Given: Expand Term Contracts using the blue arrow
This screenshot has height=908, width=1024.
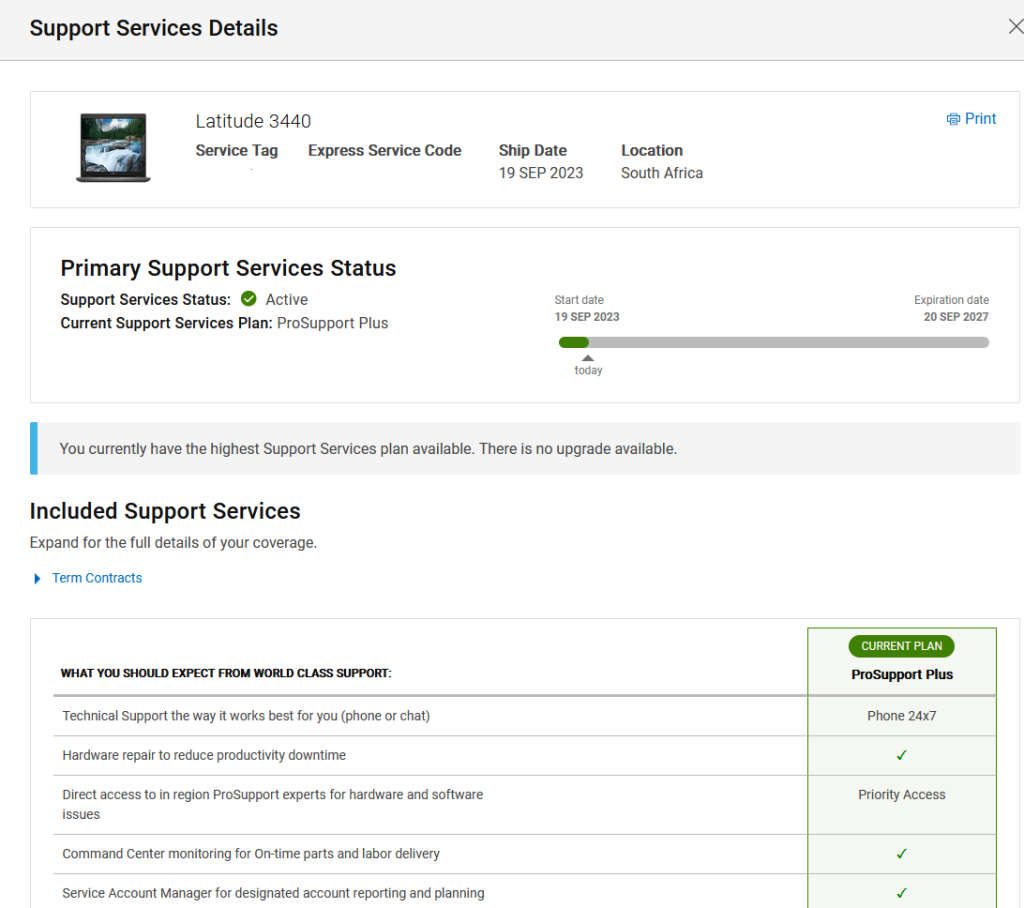Looking at the screenshot, I should pos(37,579).
